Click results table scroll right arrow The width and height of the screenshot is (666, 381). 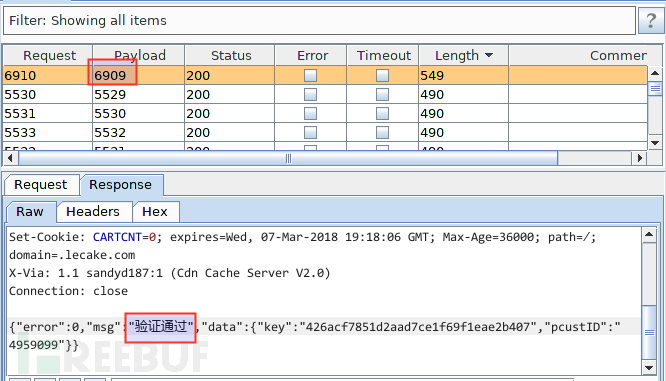tap(639, 158)
